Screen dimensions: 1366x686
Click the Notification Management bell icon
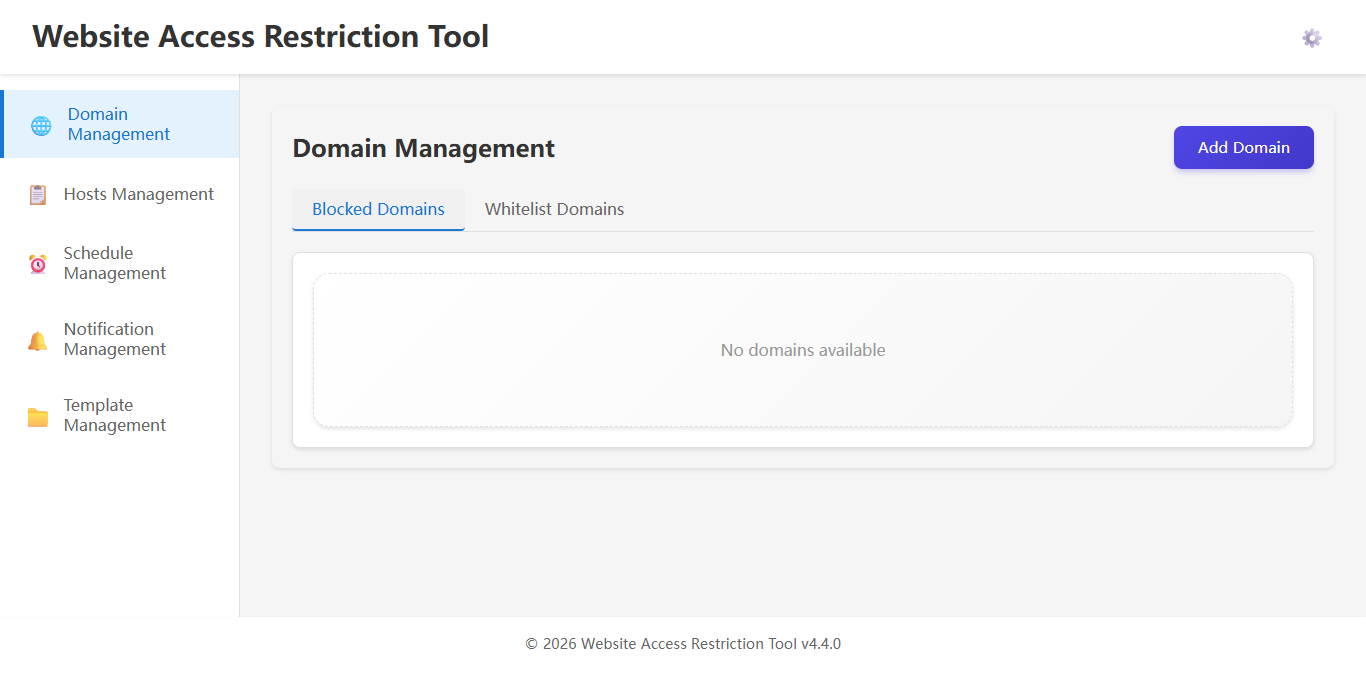pyautogui.click(x=37, y=339)
